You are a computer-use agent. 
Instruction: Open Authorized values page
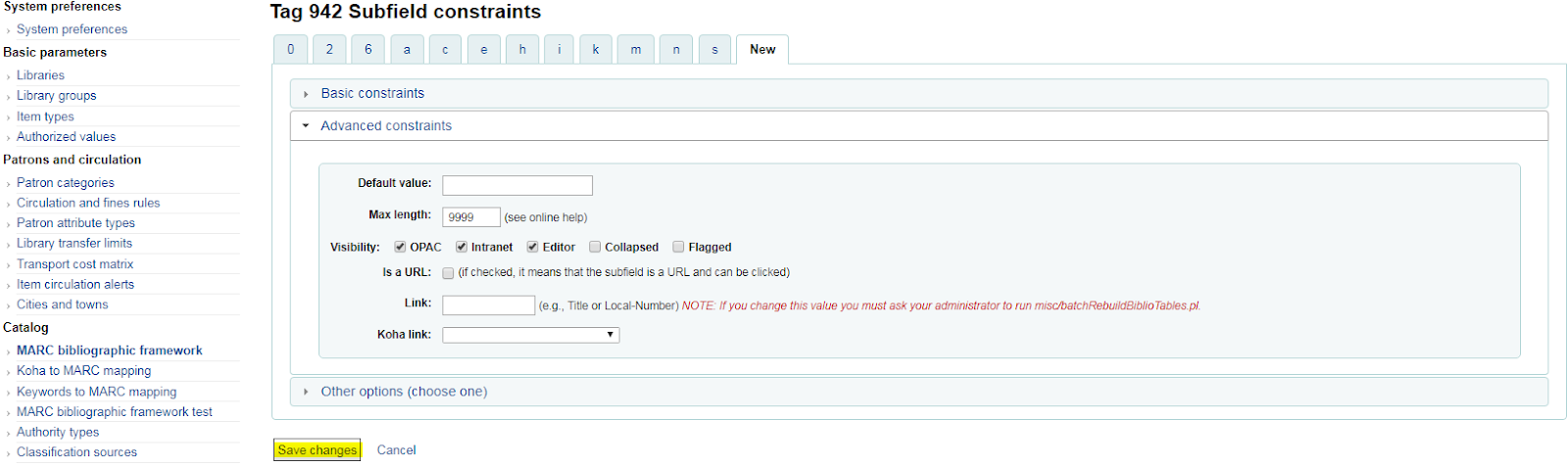[66, 137]
